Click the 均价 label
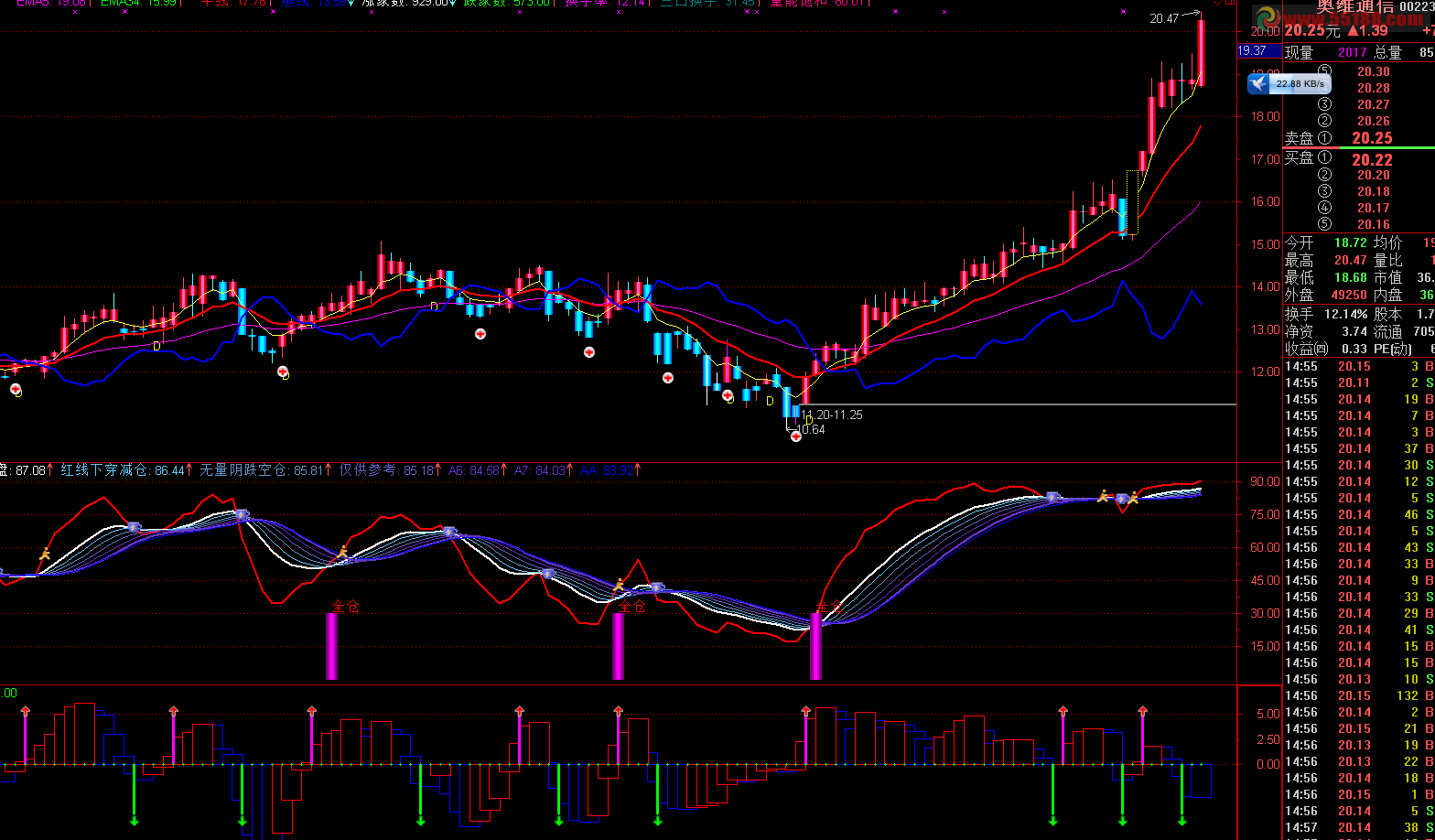 [1388, 243]
